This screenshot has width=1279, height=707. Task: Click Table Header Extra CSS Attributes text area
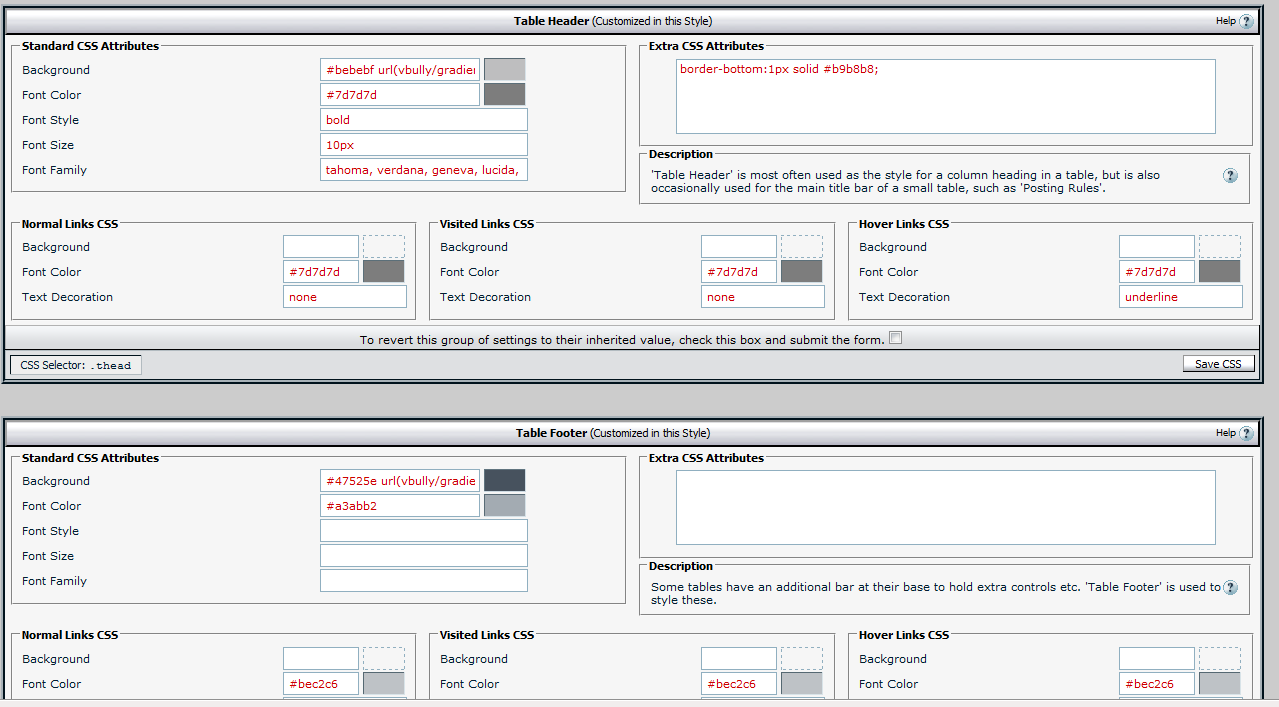[945, 96]
